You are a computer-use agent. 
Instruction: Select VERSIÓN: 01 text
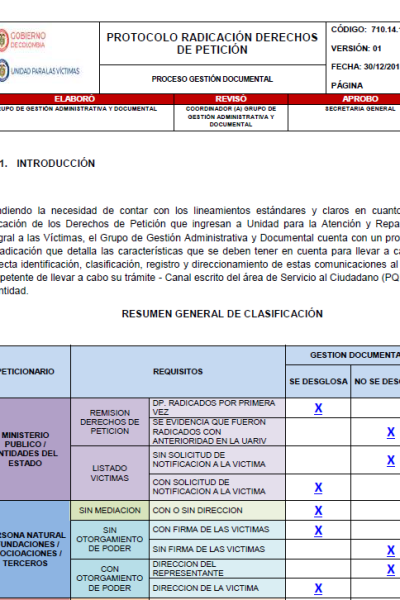(356, 49)
